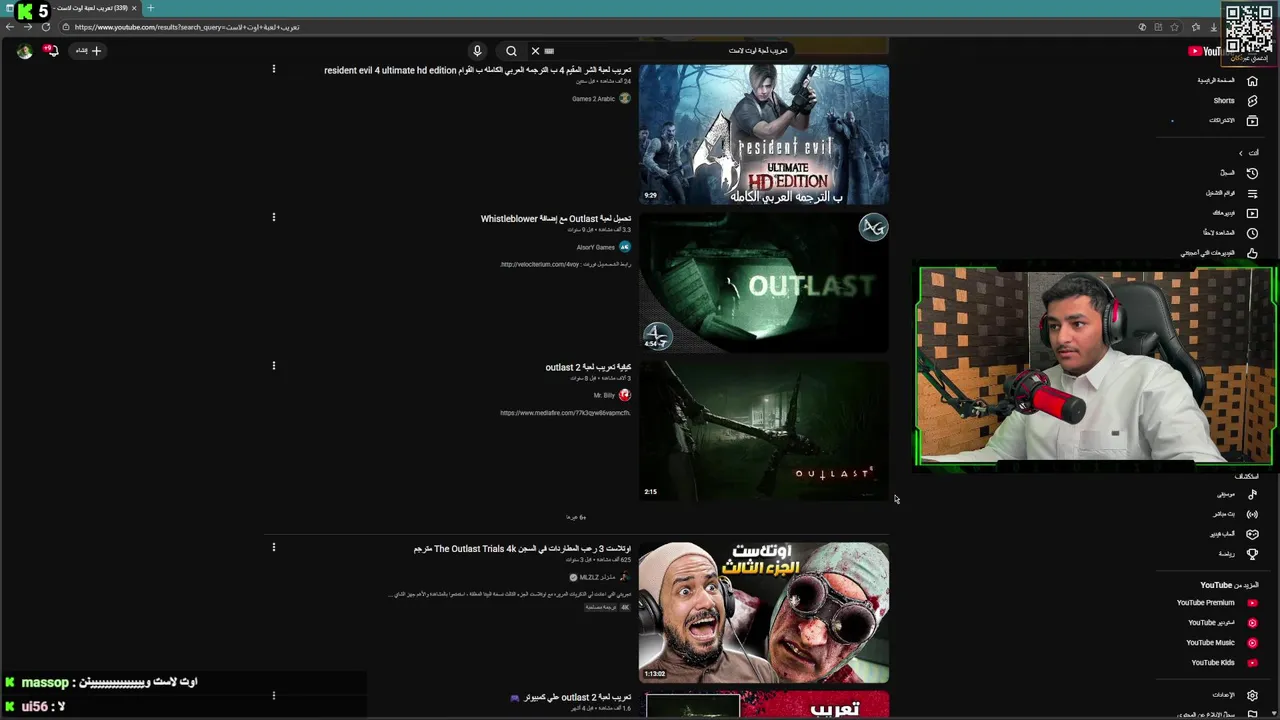Open the Outlast Trials video thumbnail

pyautogui.click(x=764, y=613)
